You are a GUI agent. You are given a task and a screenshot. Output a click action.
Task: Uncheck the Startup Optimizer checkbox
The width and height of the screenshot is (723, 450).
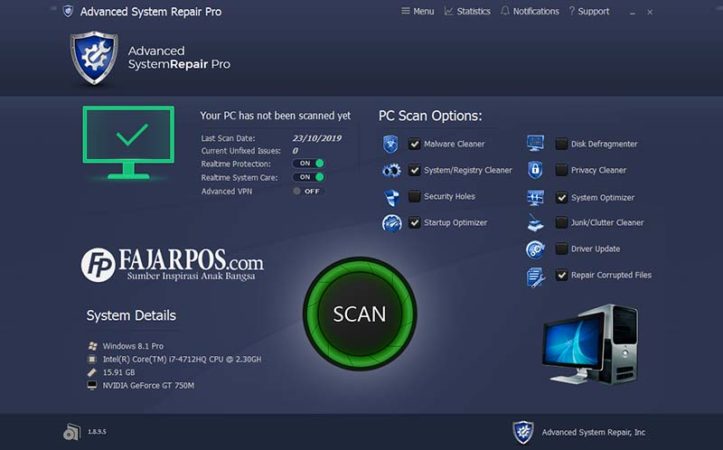414,223
